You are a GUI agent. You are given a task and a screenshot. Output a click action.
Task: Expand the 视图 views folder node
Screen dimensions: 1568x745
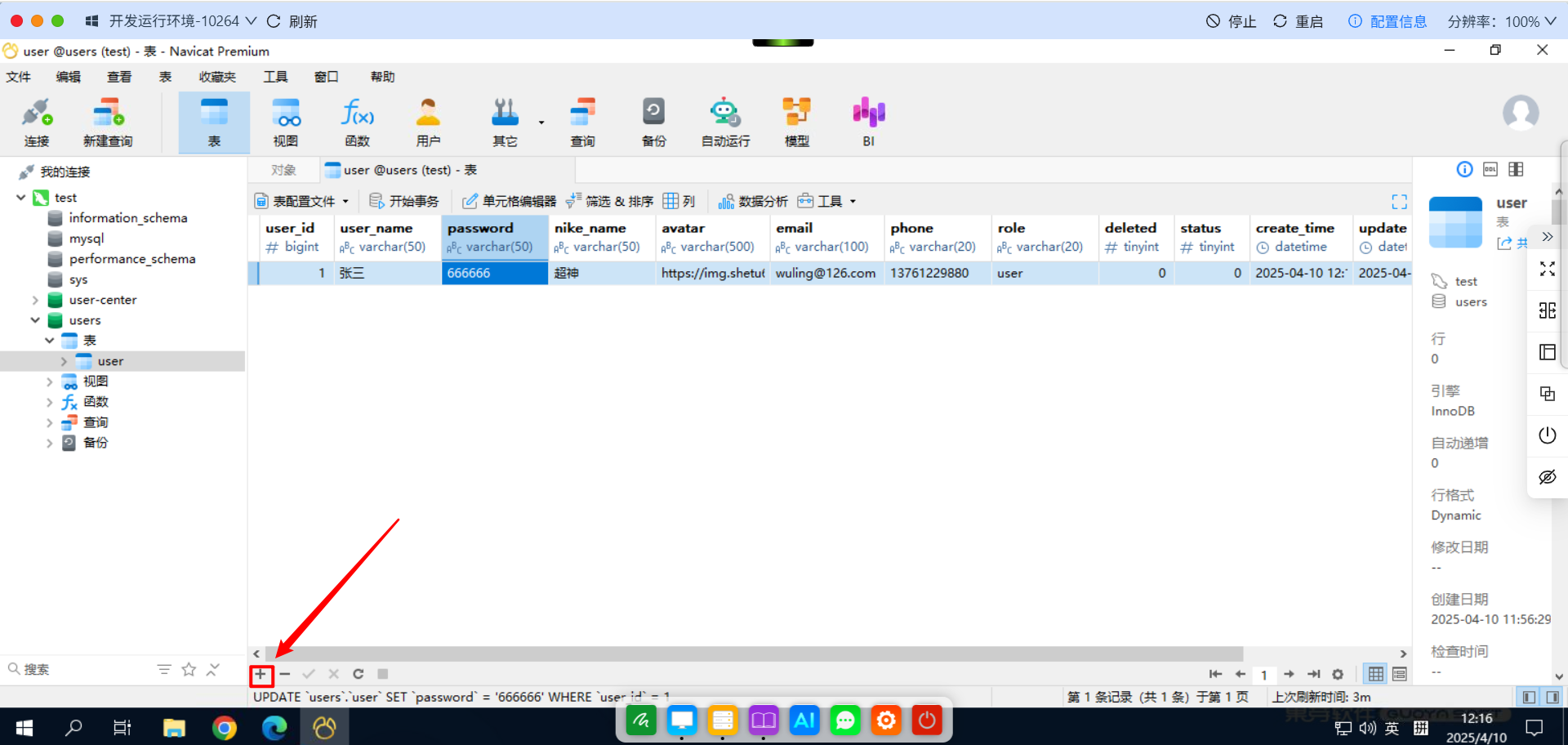(50, 381)
